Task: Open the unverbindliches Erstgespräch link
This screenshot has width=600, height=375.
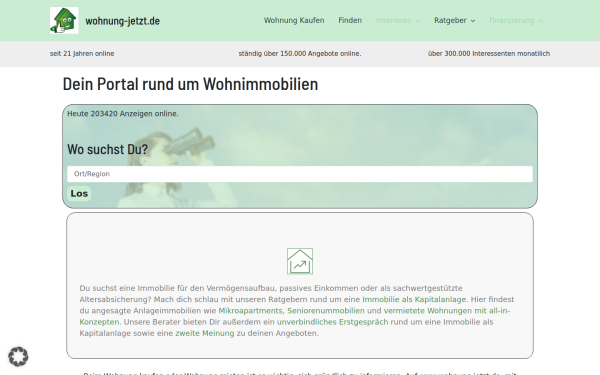Action: click(333, 322)
